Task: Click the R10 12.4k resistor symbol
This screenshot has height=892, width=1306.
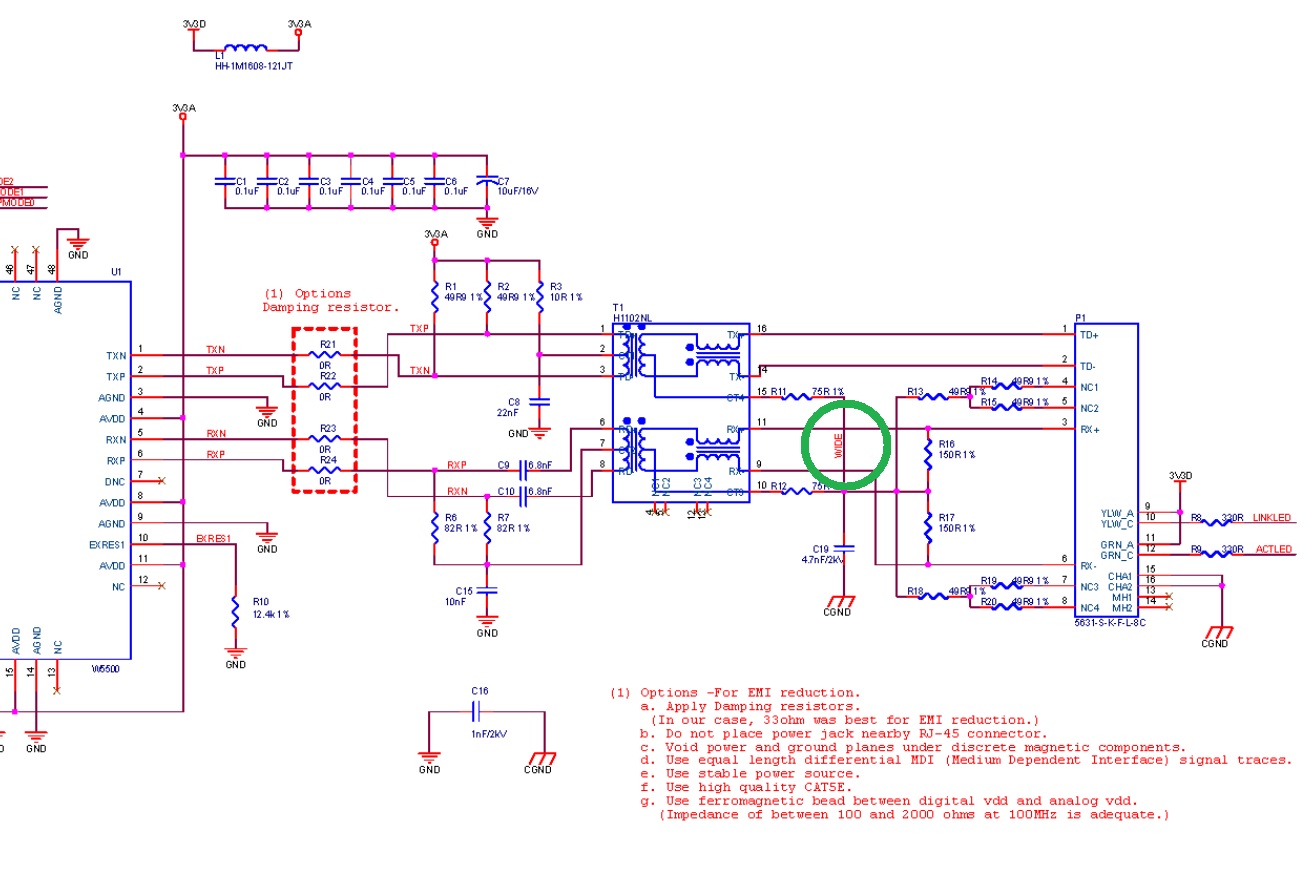Action: 235,612
